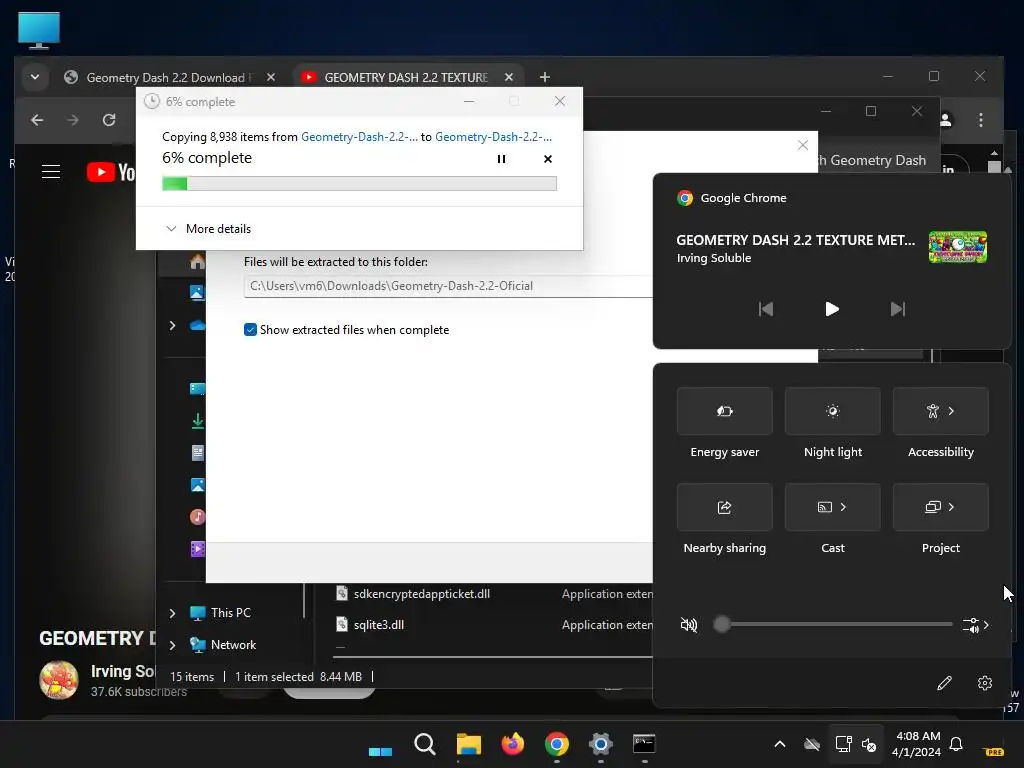
Task: Open Irving Soluble channel avatar
Action: coord(59,680)
